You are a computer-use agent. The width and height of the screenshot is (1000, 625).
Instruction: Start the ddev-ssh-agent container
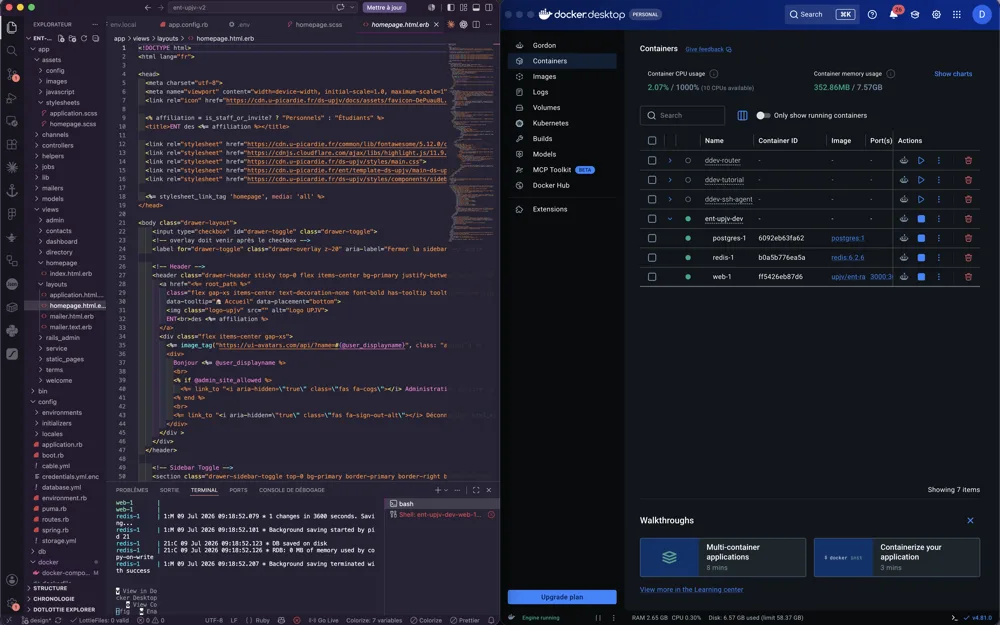click(x=921, y=200)
